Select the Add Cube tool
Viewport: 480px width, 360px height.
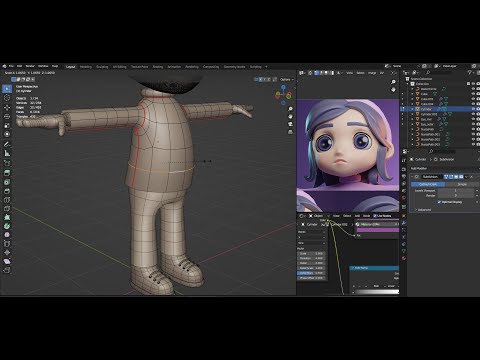[x=7, y=163]
